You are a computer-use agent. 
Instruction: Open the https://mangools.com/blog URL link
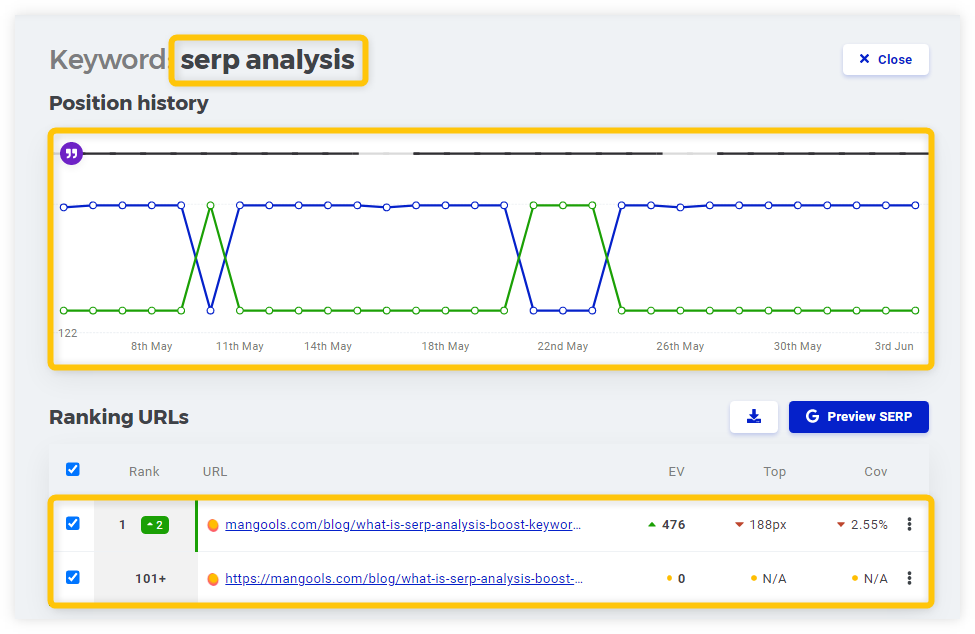404,579
